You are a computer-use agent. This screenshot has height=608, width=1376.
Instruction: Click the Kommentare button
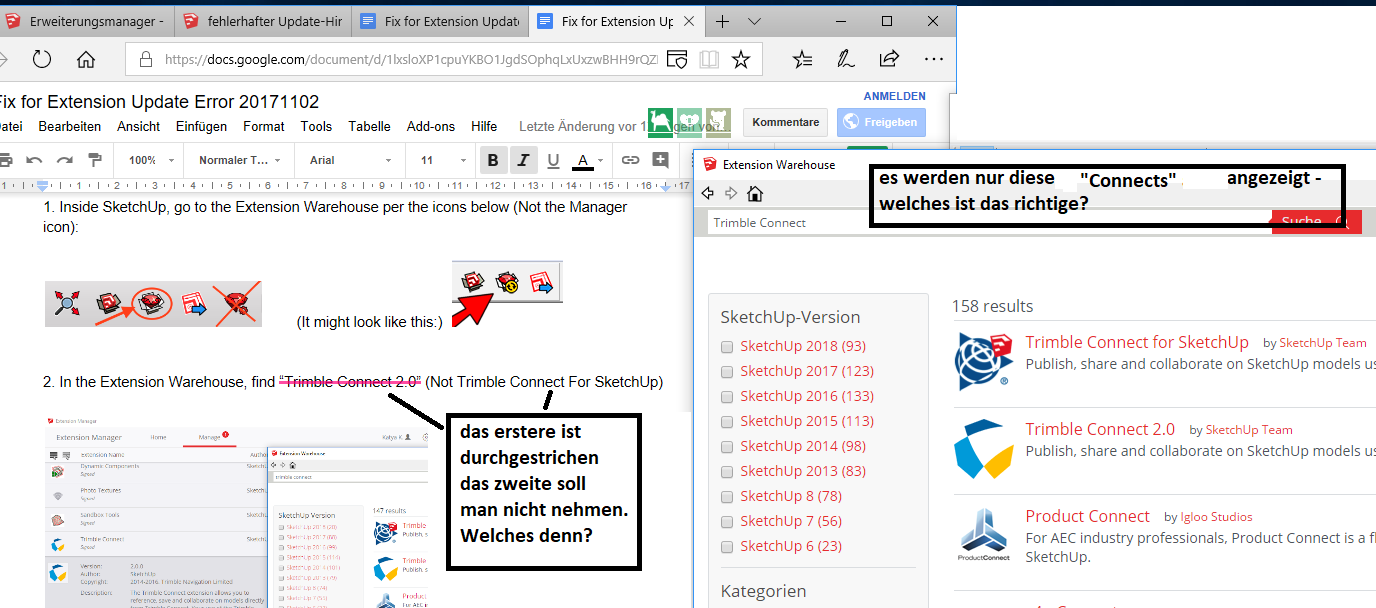[785, 122]
